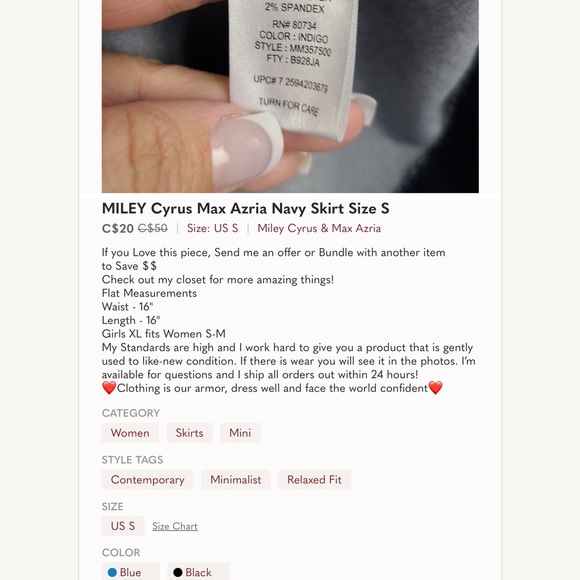Click the Women category tag

pos(130,433)
